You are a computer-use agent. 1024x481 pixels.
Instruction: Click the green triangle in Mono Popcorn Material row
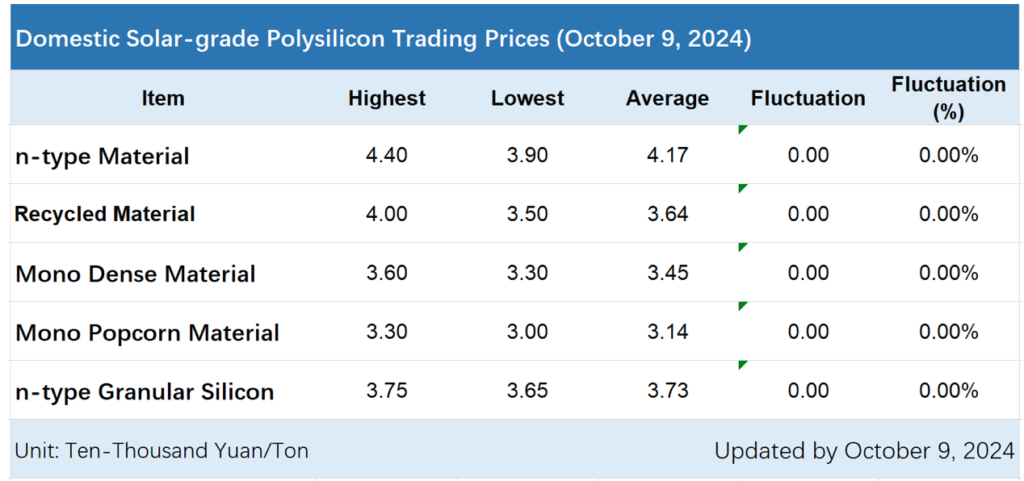coord(742,306)
